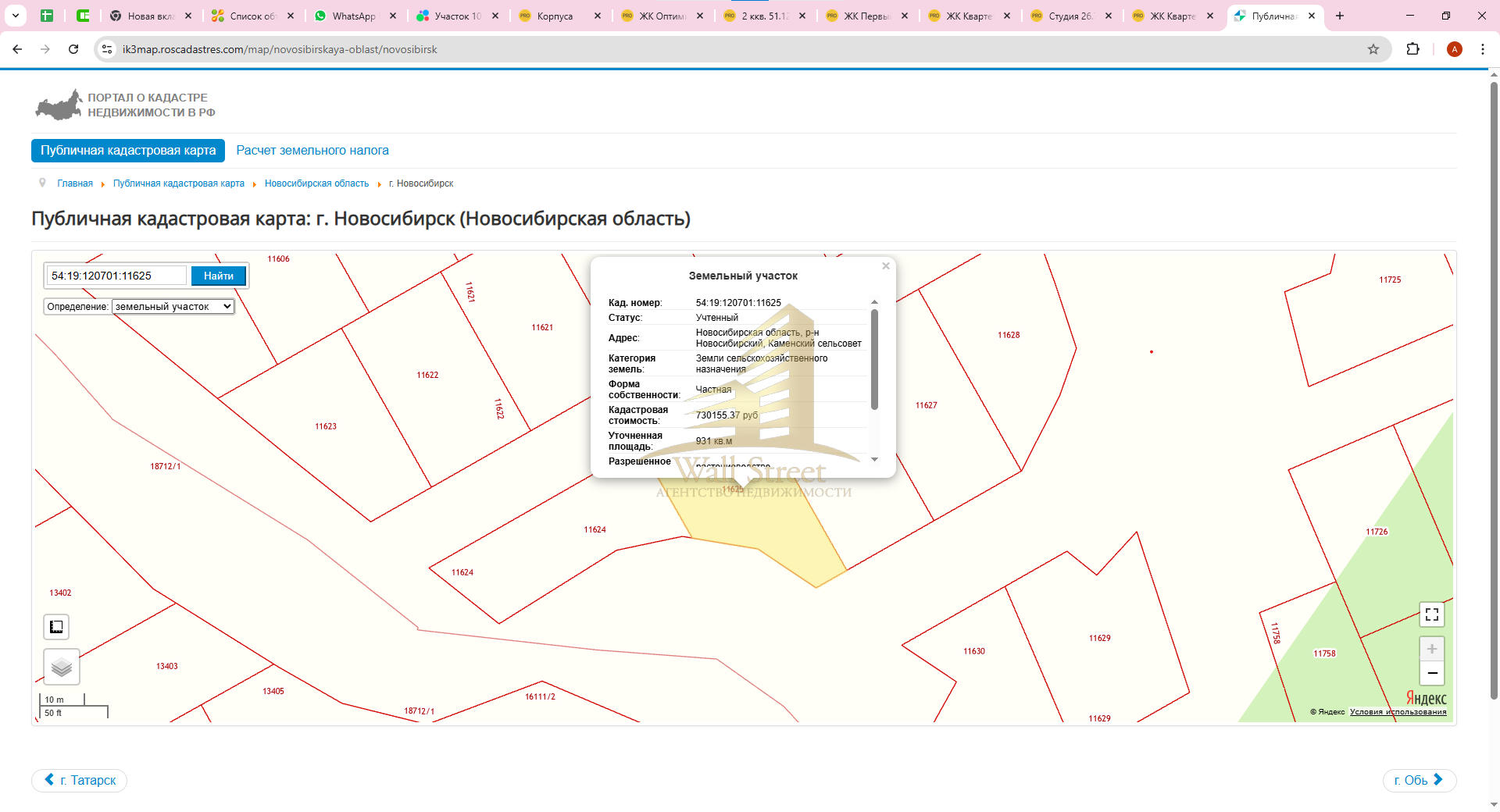Open the Расчет земельного налога link
This screenshot has width=1500, height=812.
(x=312, y=151)
